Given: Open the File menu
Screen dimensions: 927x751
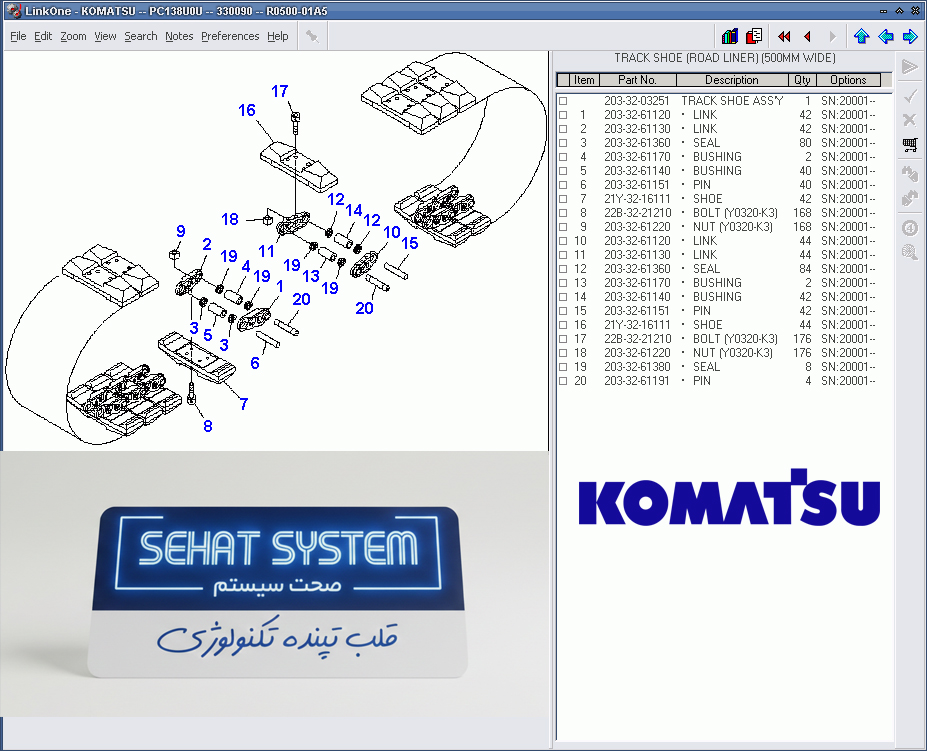Looking at the screenshot, I should [18, 36].
